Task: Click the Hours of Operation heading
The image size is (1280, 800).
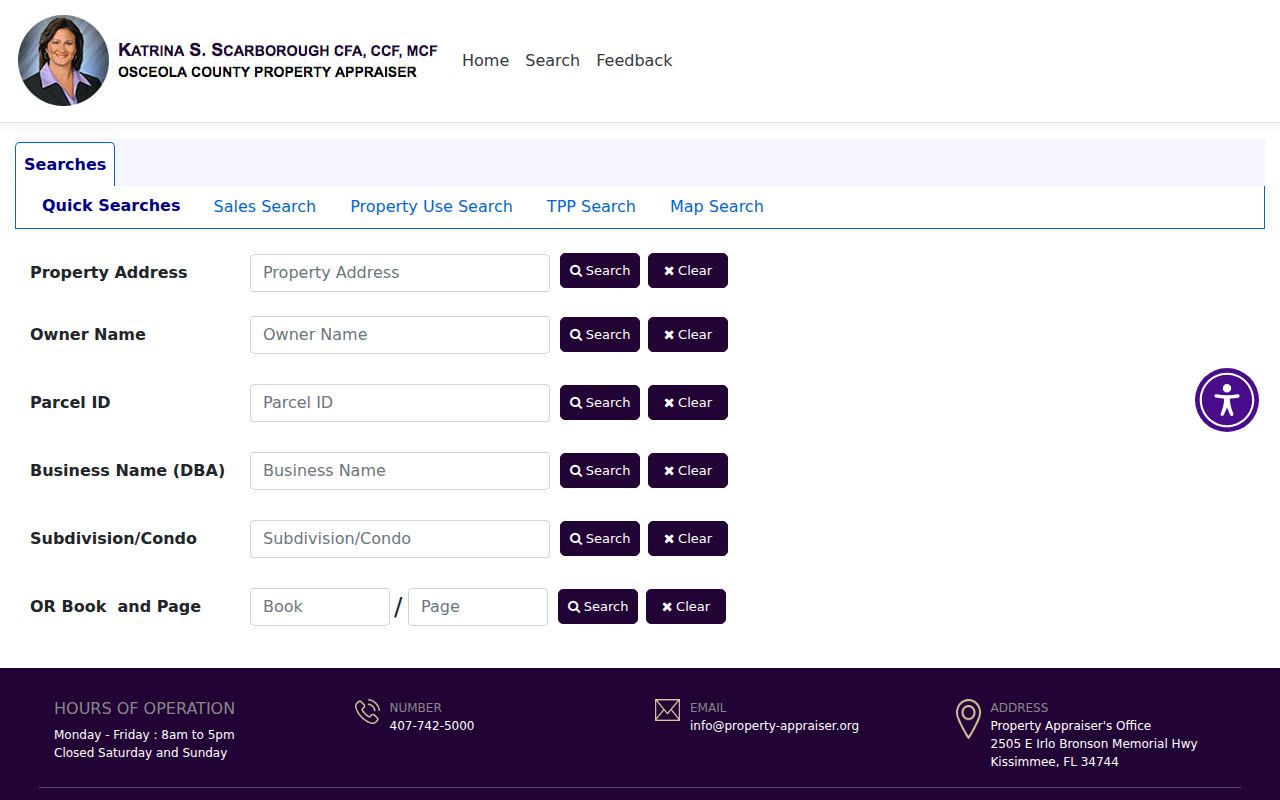Action: pyautogui.click(x=145, y=708)
